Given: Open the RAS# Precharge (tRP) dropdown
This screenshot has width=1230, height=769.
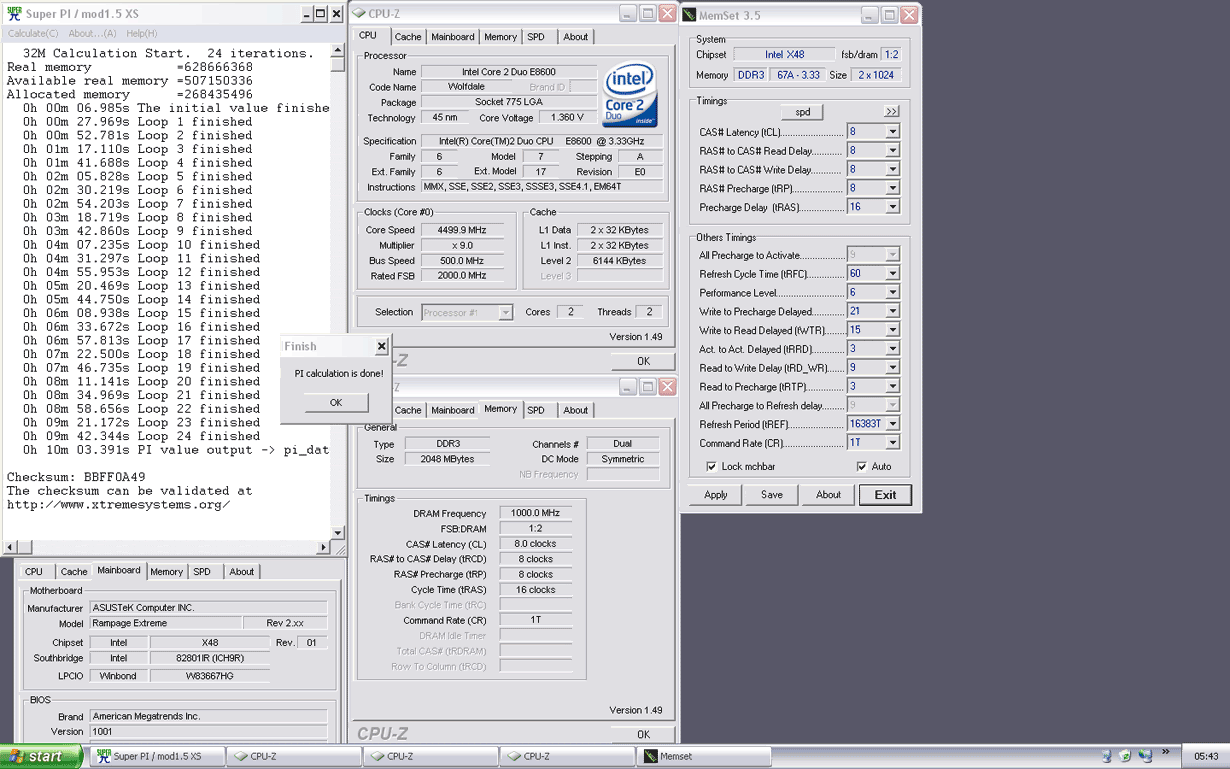Looking at the screenshot, I should tap(892, 188).
